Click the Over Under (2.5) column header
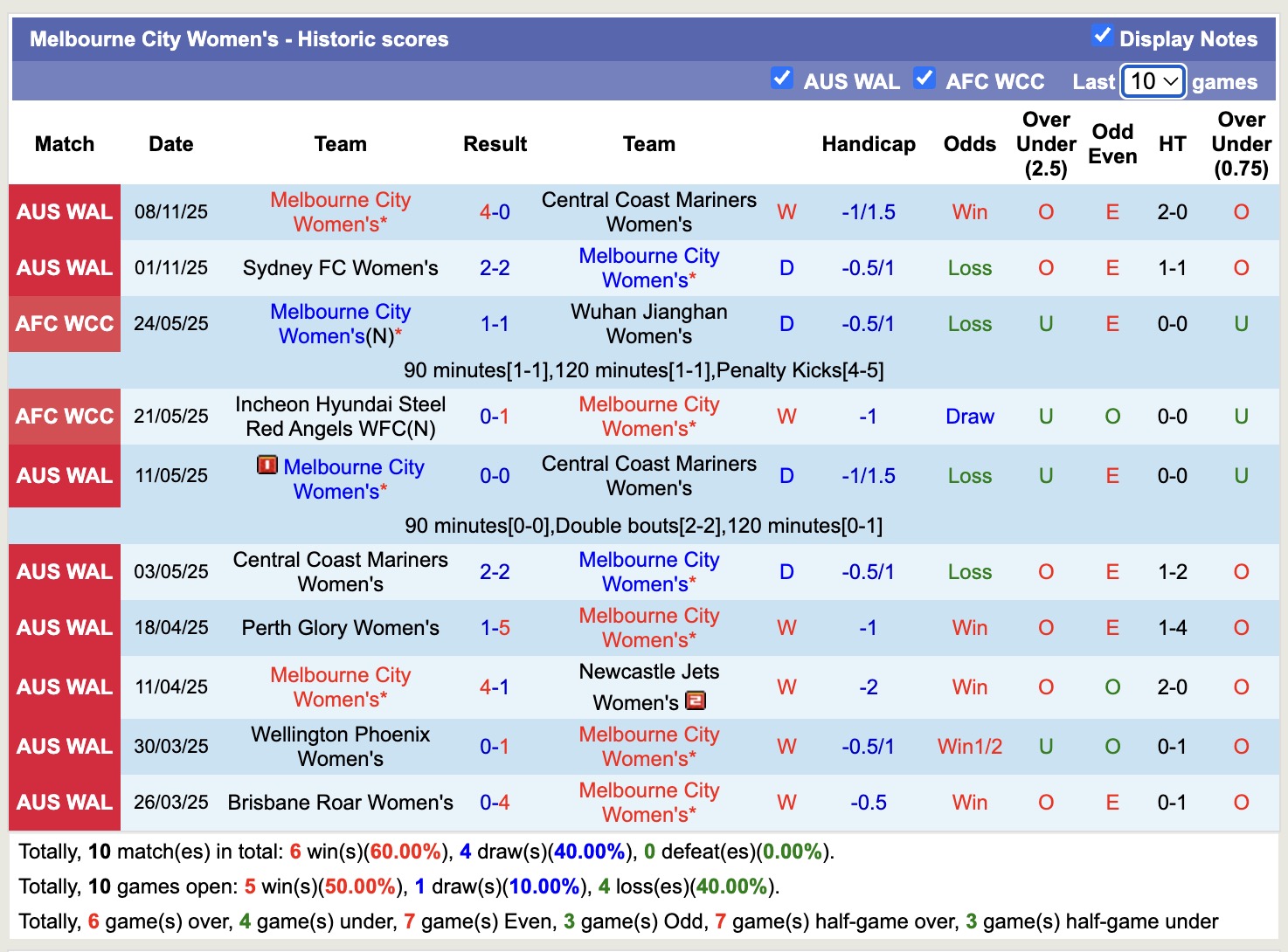Screen dimensions: 1288x952 tap(1045, 144)
